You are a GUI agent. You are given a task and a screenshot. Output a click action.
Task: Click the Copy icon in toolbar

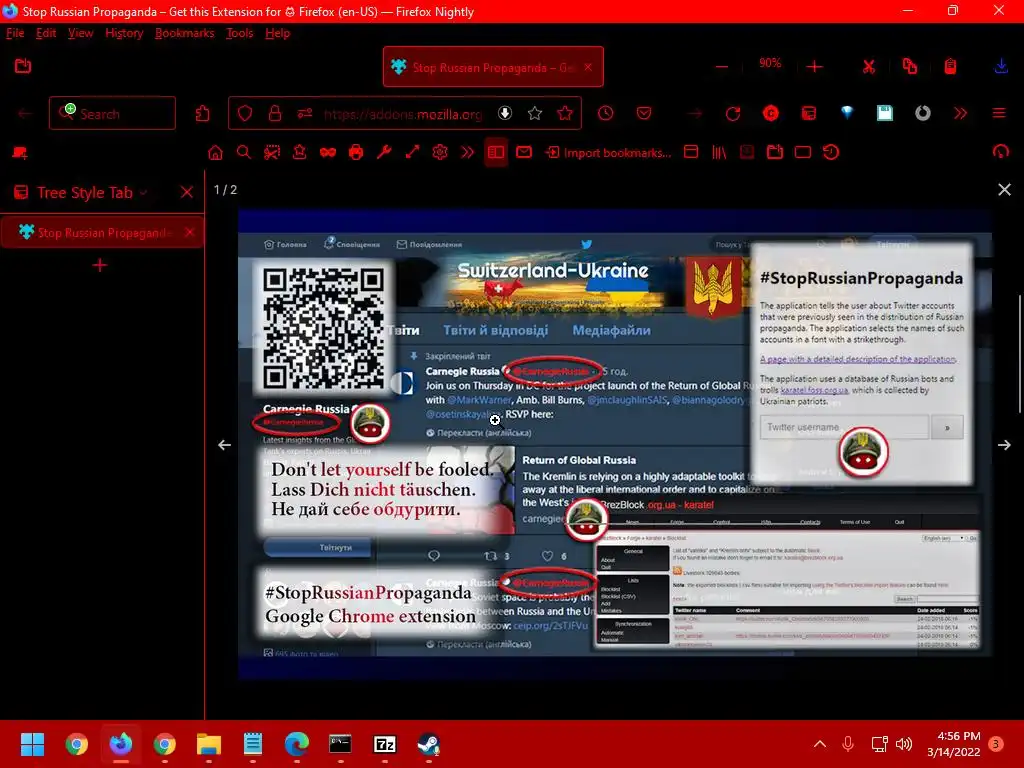point(910,66)
